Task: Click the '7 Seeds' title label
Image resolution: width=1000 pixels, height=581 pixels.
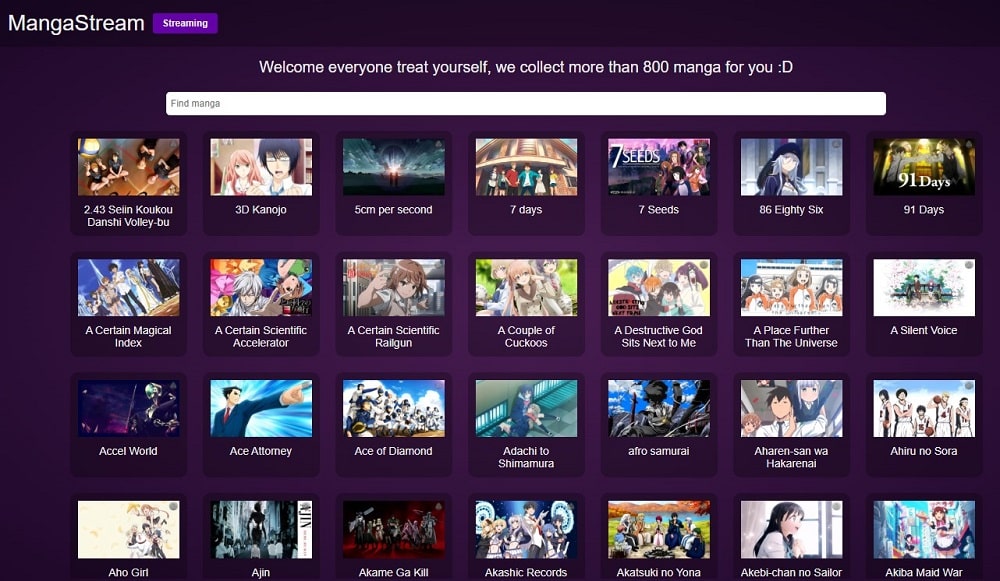Action: 659,210
